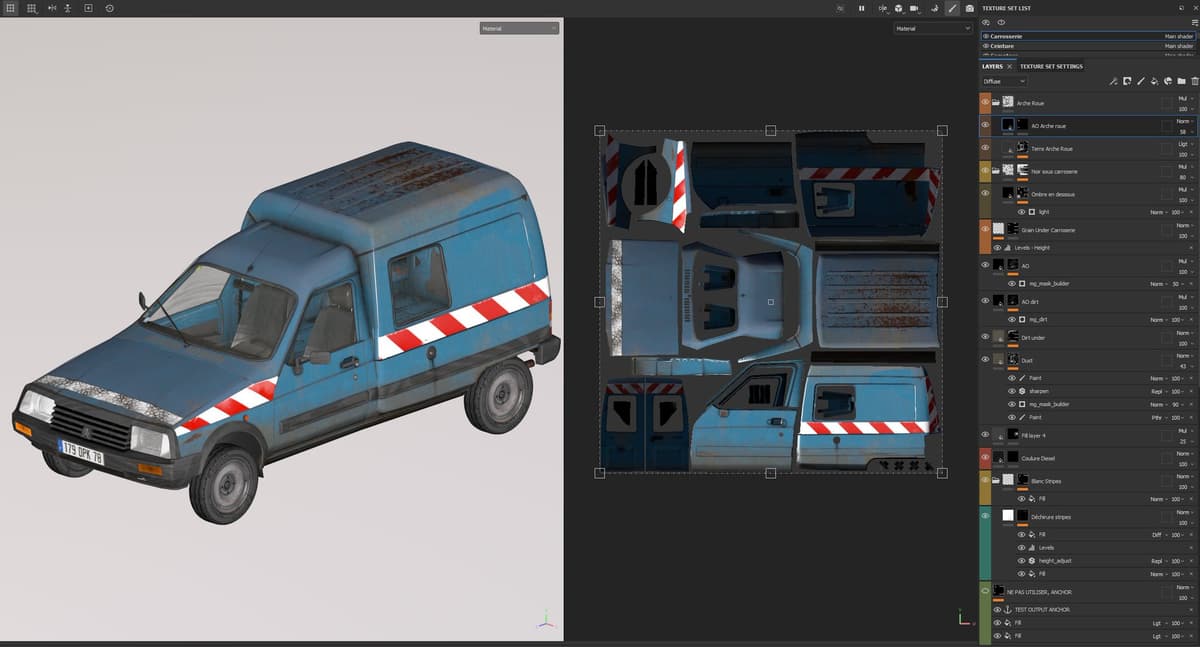Toggle visibility of Blanc Stripes layer
The height and width of the screenshot is (647, 1200).
(x=985, y=481)
